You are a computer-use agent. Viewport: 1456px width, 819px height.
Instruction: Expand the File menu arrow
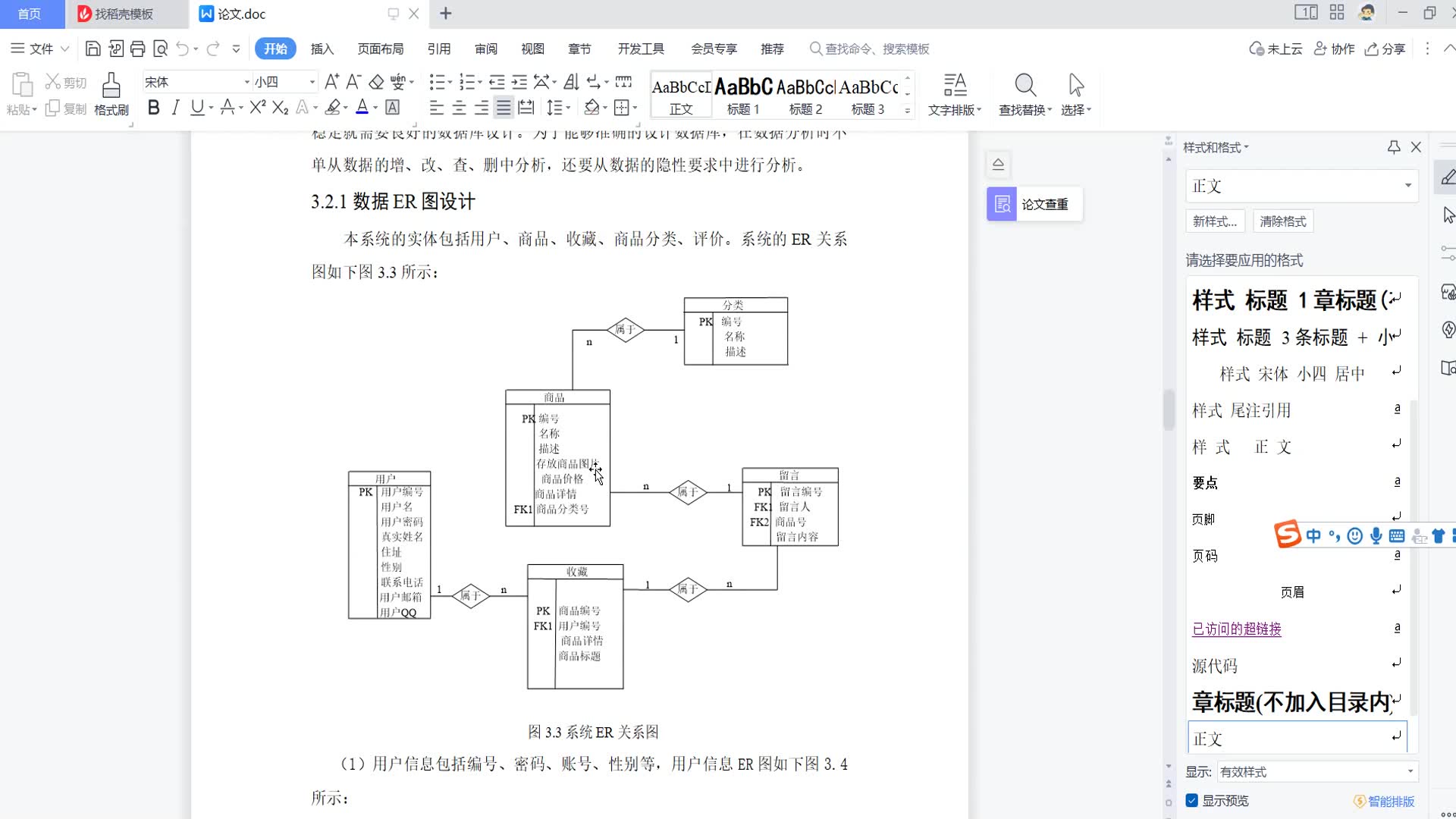(65, 49)
